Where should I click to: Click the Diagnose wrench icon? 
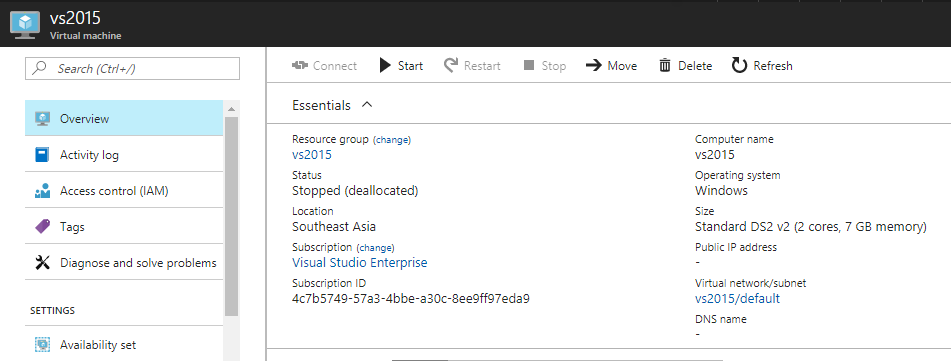click(42, 263)
